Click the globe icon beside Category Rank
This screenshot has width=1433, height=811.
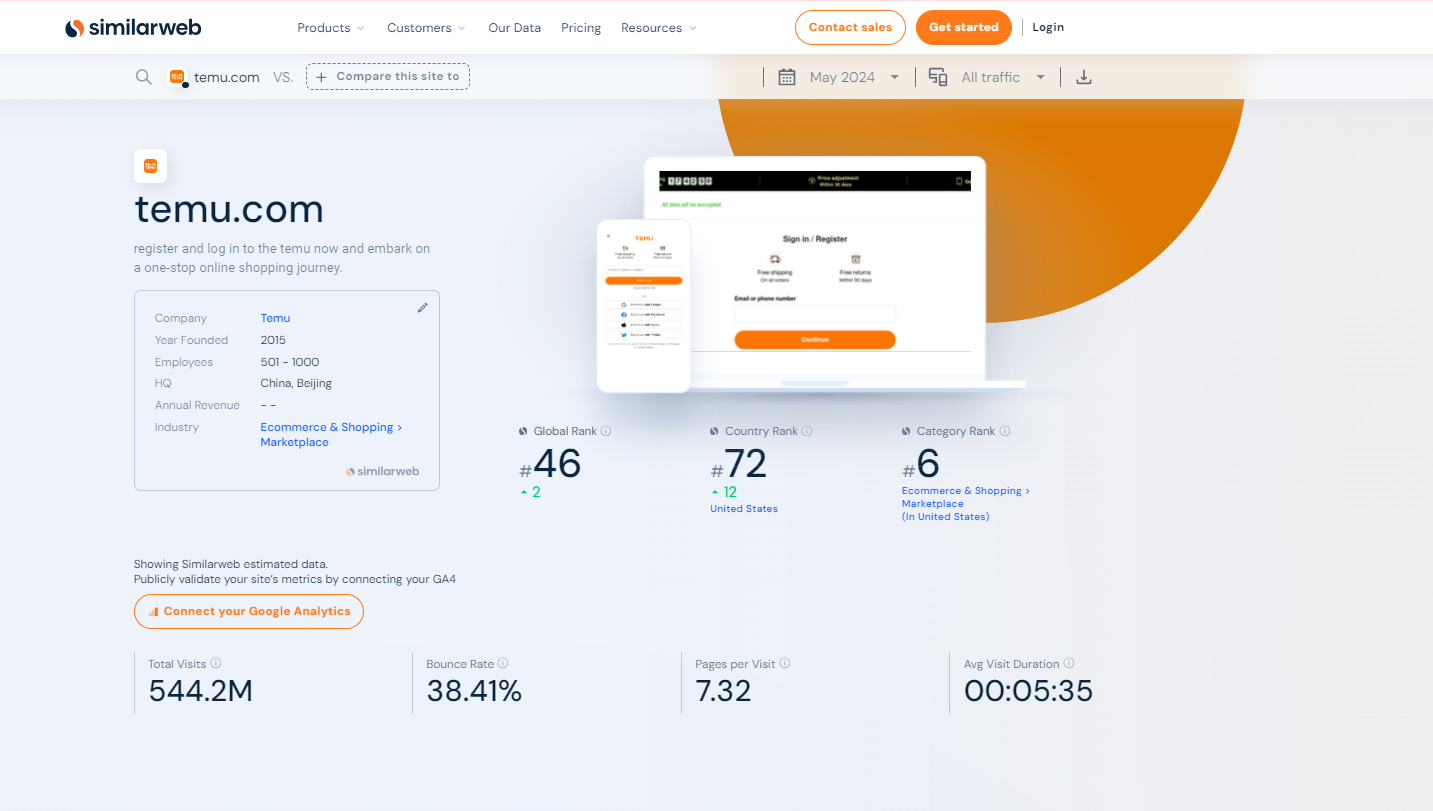coord(906,432)
